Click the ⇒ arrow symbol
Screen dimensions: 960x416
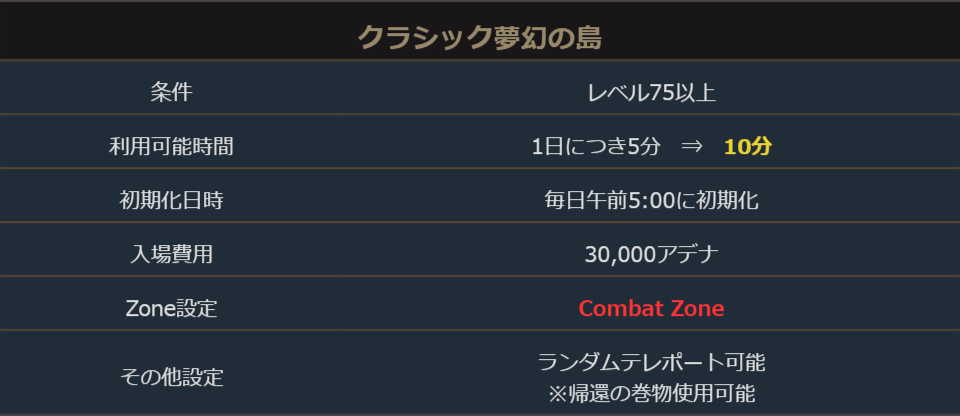(692, 146)
